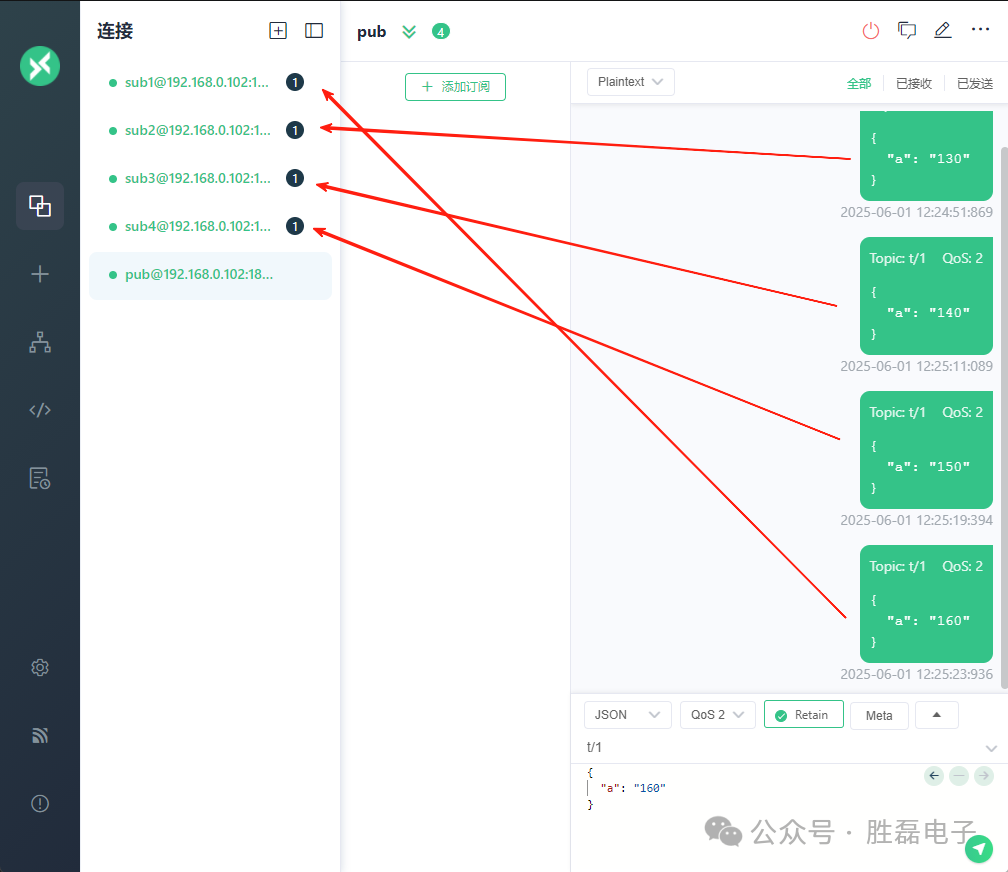
Task: Click the pub connection title
Action: coord(372,32)
